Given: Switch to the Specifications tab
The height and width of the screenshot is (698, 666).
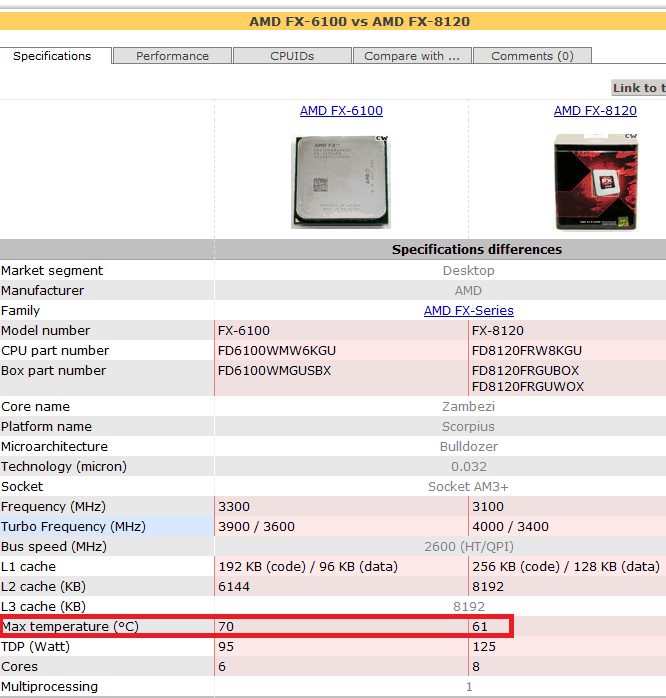Looking at the screenshot, I should click(52, 56).
